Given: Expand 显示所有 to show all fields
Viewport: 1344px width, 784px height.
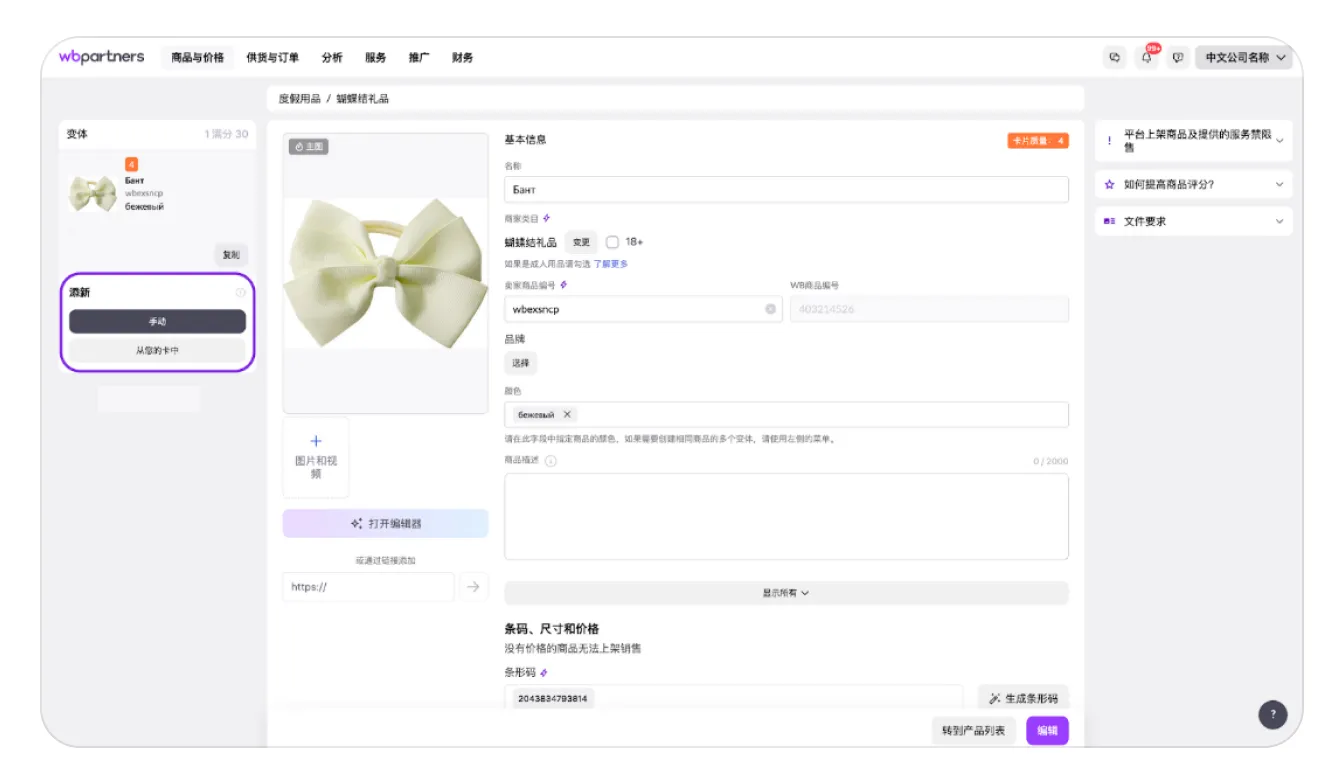Looking at the screenshot, I should (785, 593).
